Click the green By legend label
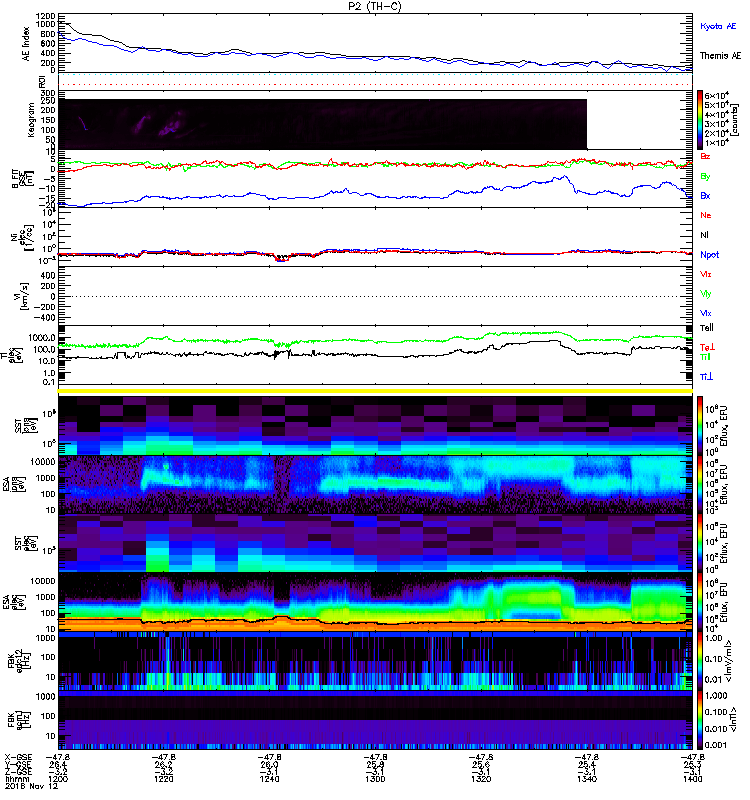 [705, 177]
